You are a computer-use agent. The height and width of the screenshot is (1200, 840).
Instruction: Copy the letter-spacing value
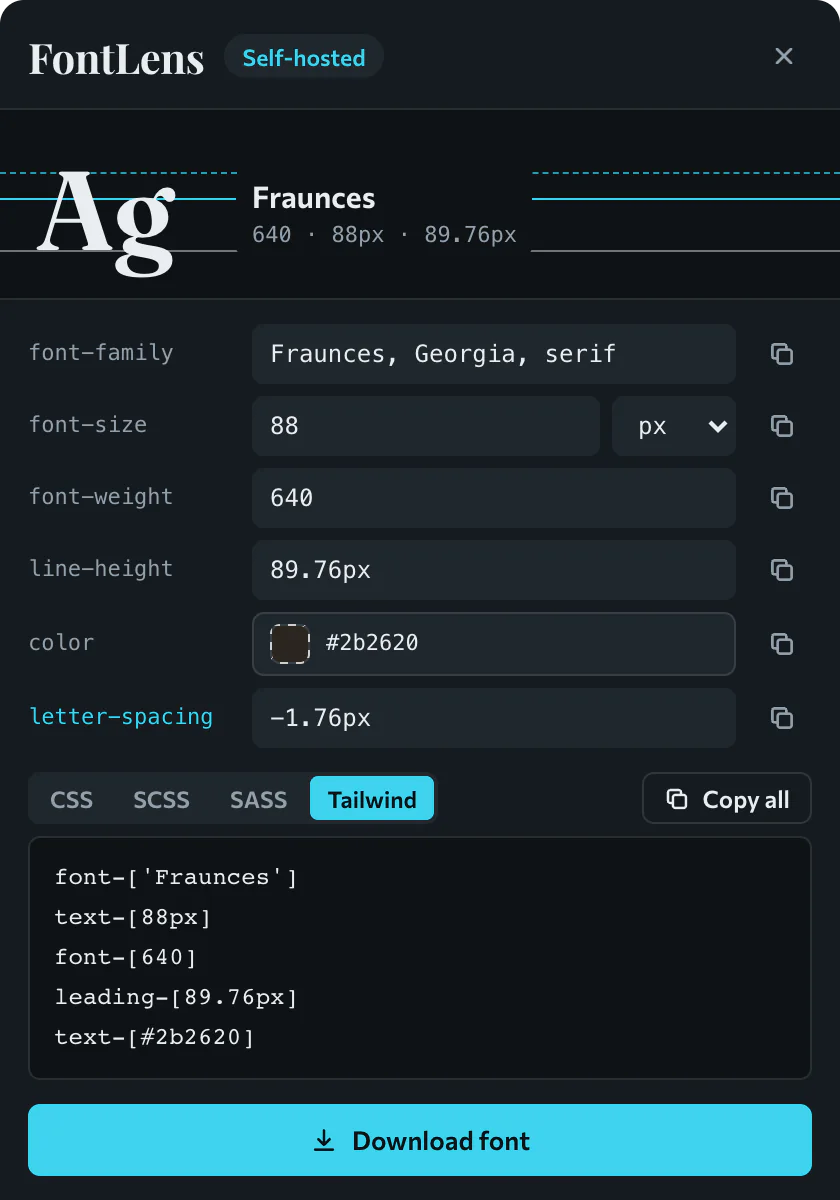(782, 718)
